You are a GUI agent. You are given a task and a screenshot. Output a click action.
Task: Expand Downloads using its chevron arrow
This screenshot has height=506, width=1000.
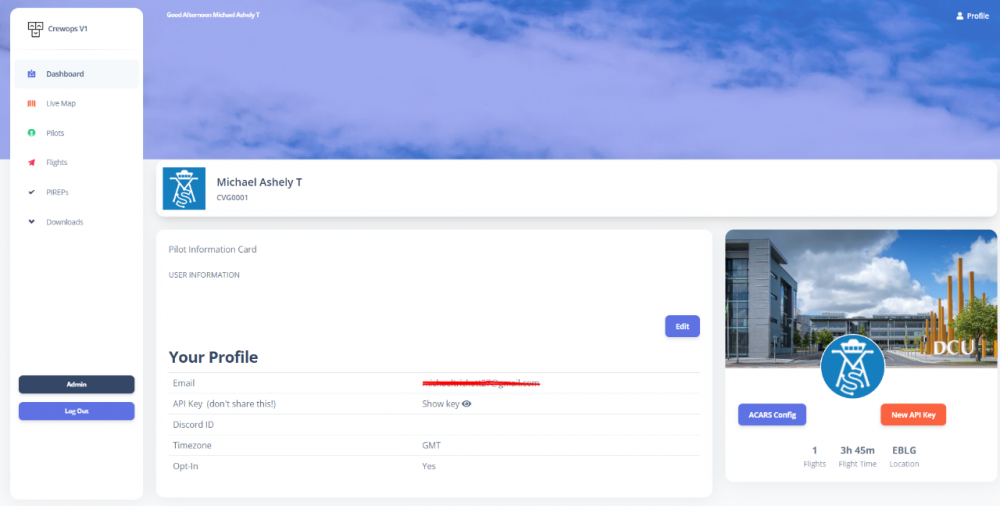click(31, 222)
